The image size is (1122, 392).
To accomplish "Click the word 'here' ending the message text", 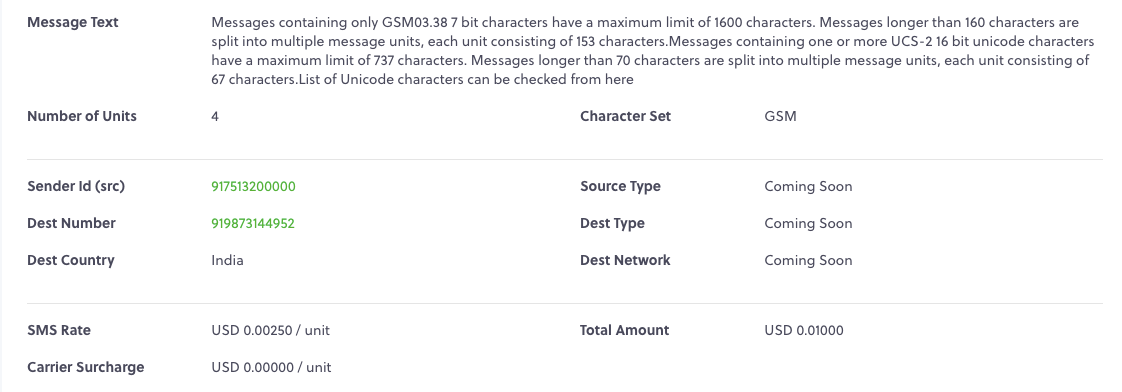I will coord(619,80).
